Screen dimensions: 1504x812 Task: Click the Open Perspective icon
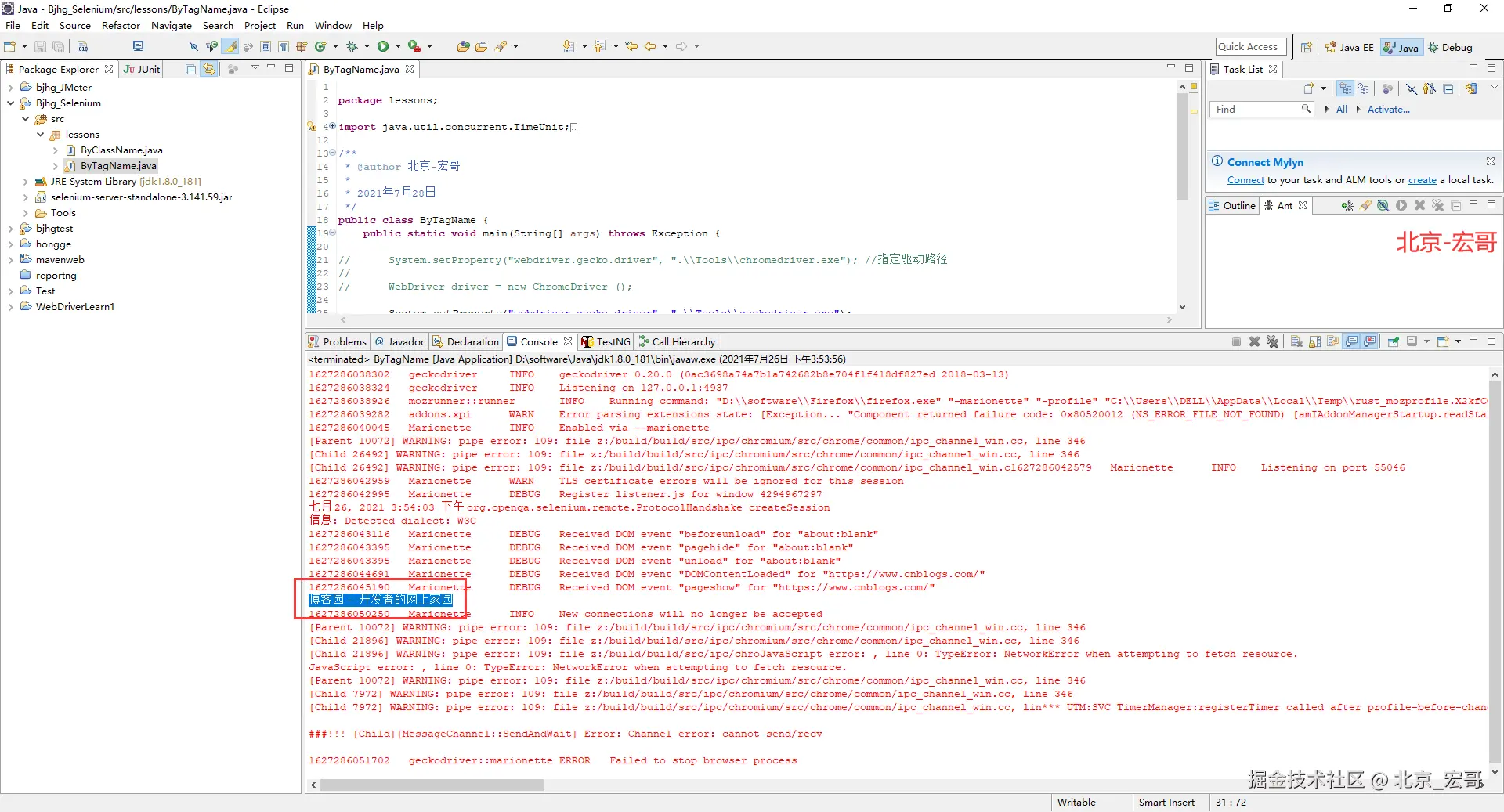click(x=1306, y=48)
